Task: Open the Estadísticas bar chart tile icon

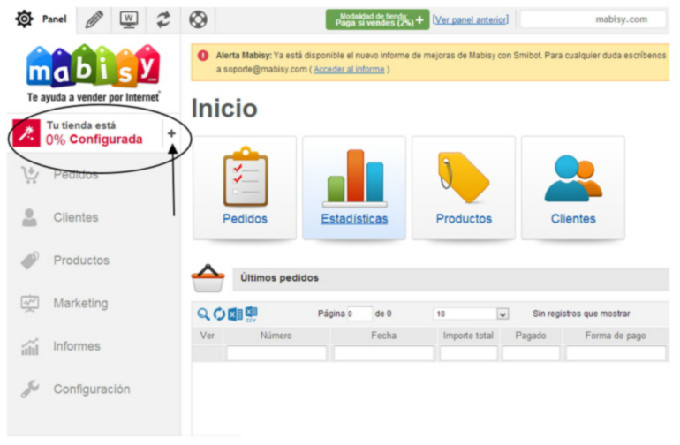Action: (354, 178)
